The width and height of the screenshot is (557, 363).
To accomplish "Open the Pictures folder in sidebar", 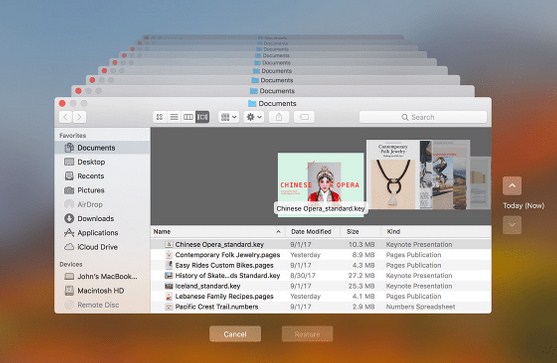I will click(102, 190).
